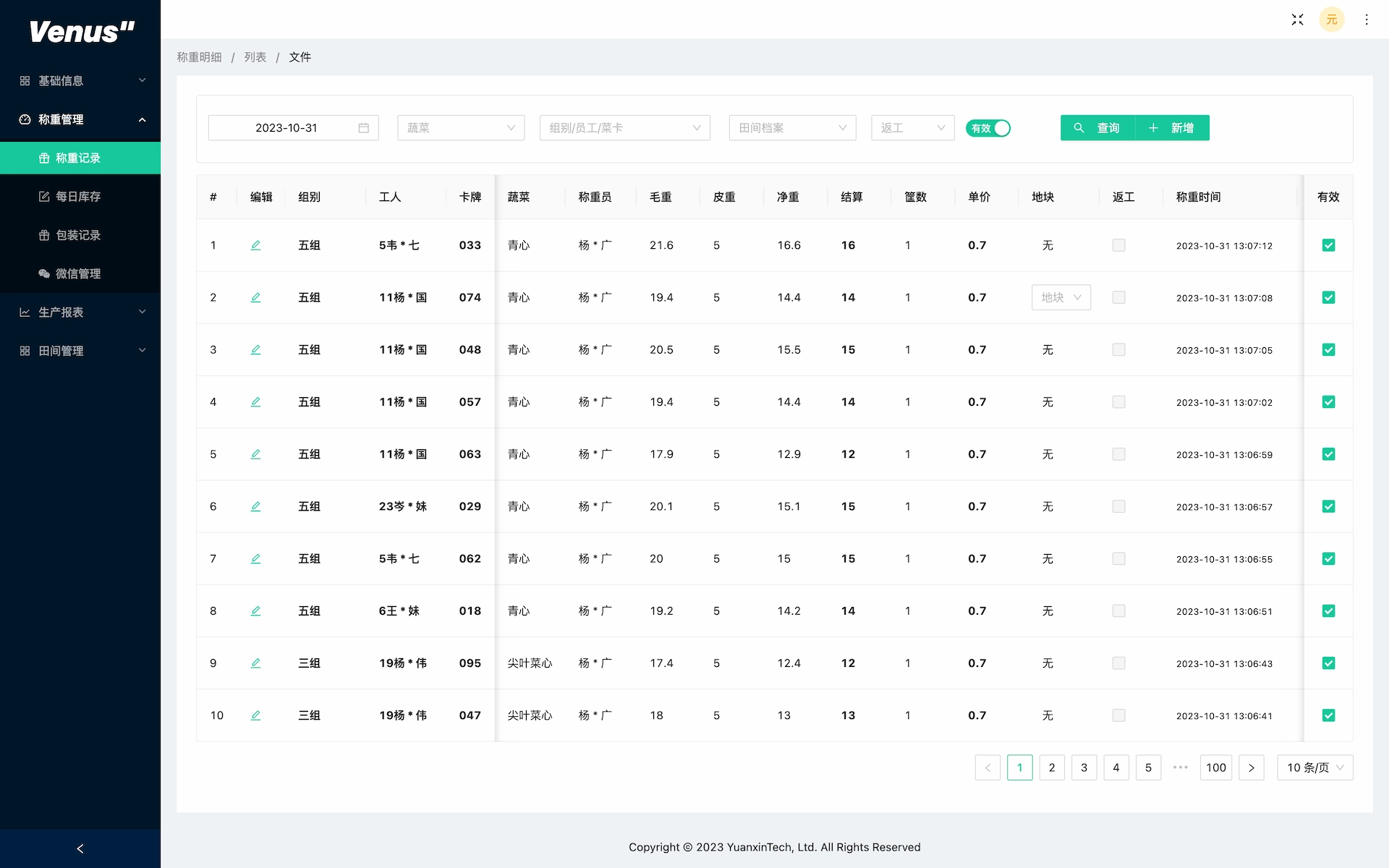Open the 返工 filter dropdown

click(x=913, y=128)
